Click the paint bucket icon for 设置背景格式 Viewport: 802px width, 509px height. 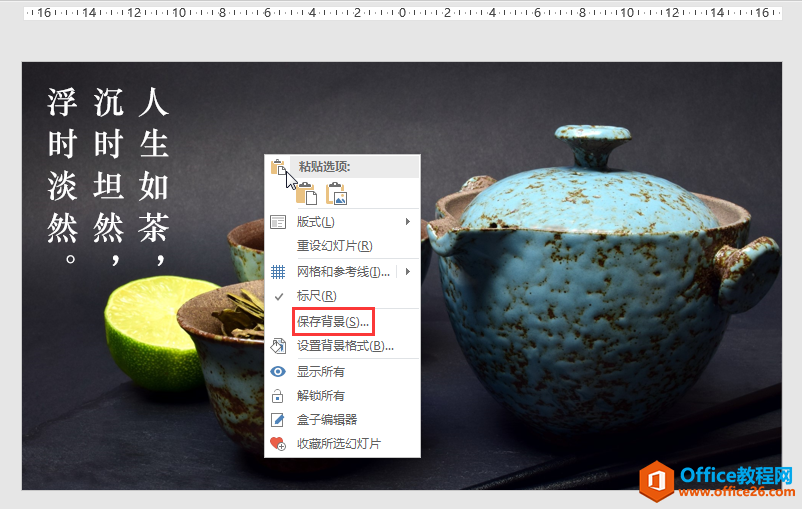tap(279, 346)
